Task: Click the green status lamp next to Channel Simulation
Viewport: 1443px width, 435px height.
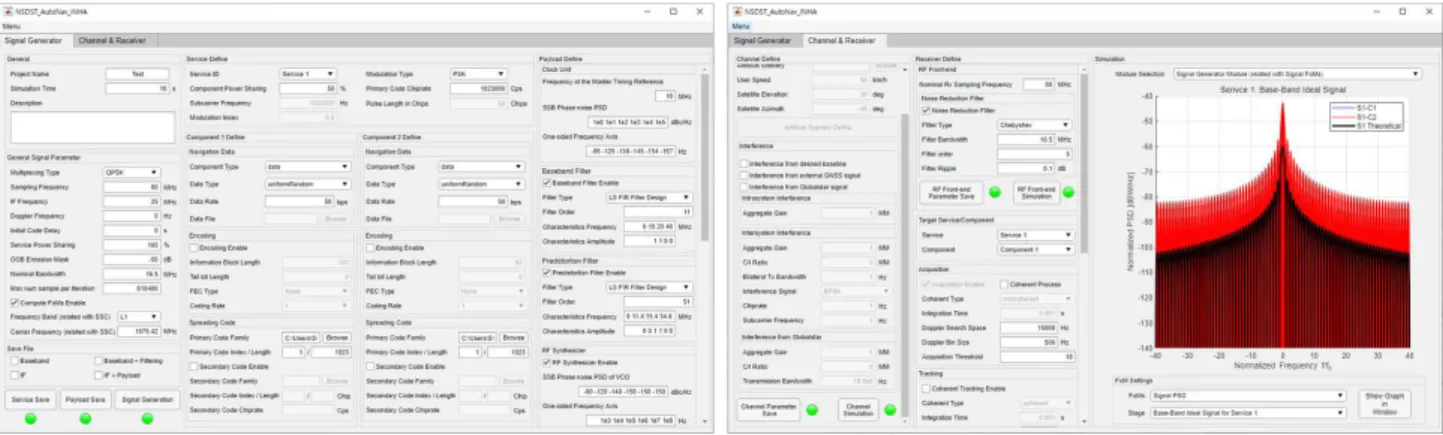Action: [x=890, y=409]
